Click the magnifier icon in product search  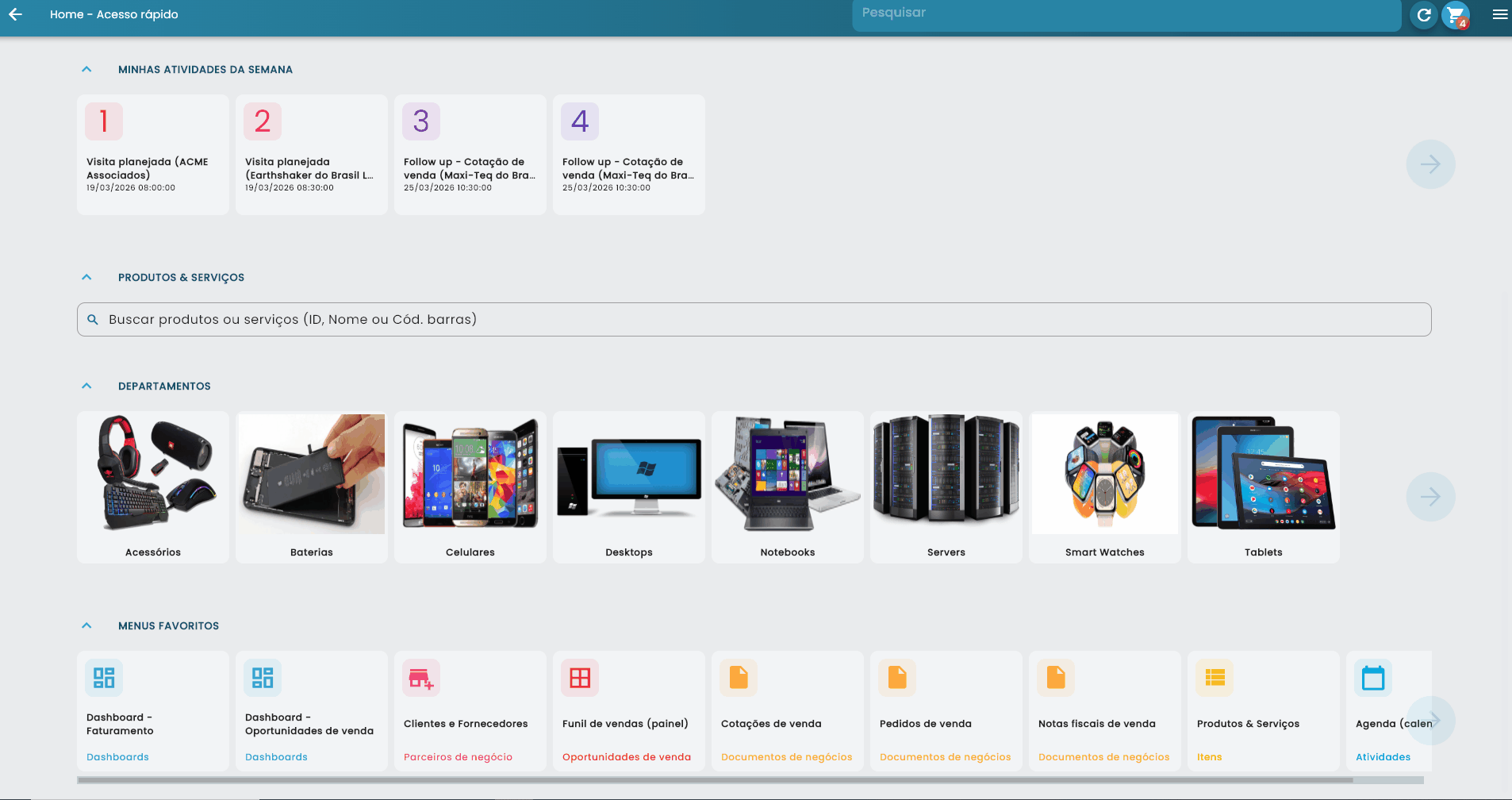coord(93,319)
